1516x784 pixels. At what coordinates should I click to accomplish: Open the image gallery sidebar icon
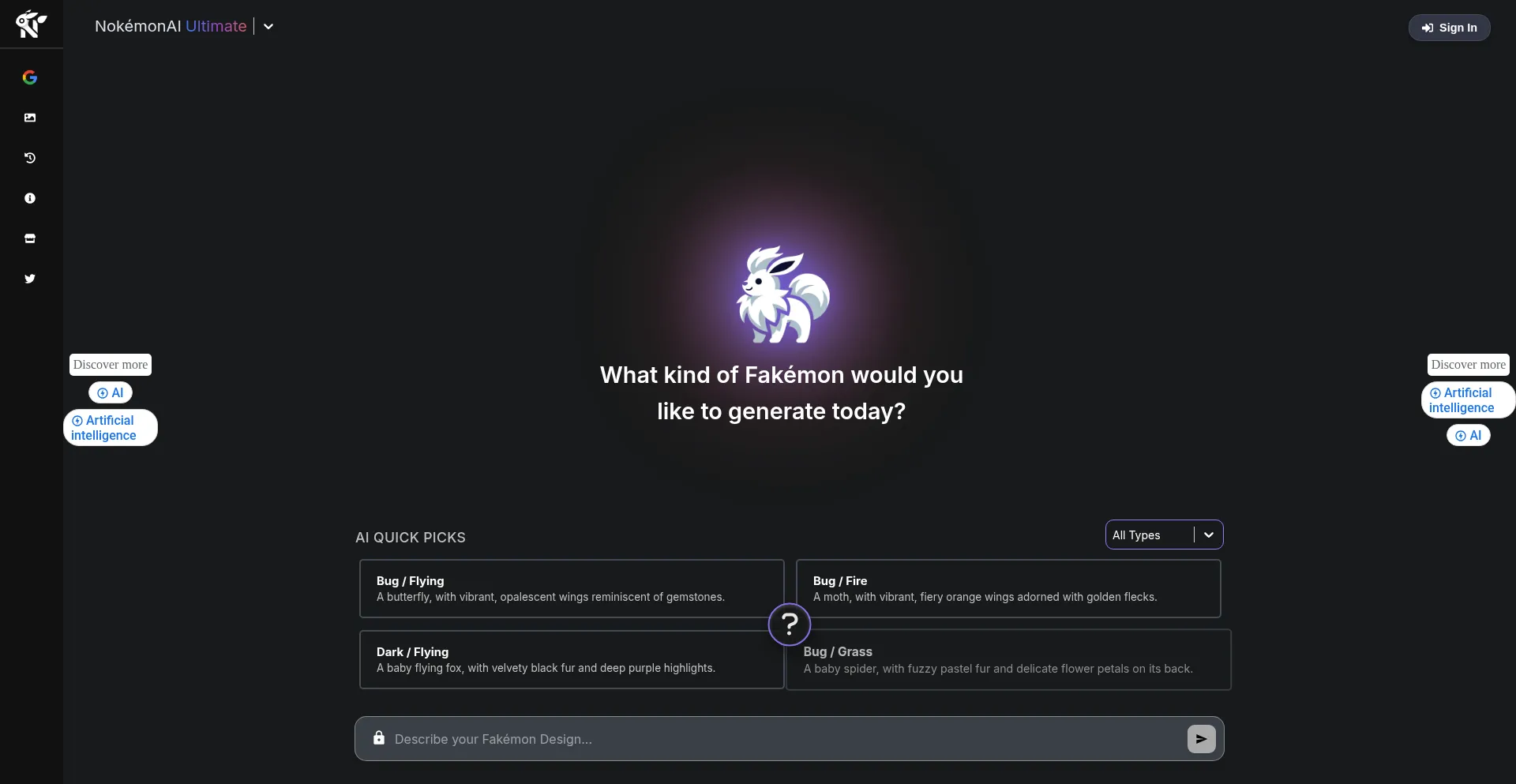coord(30,118)
